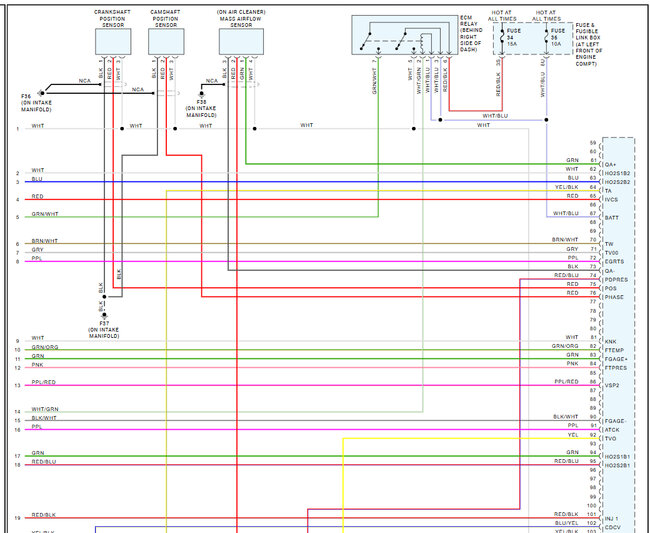The width and height of the screenshot is (650, 533).
Task: Click the F38 ground symbol
Action: point(201,94)
